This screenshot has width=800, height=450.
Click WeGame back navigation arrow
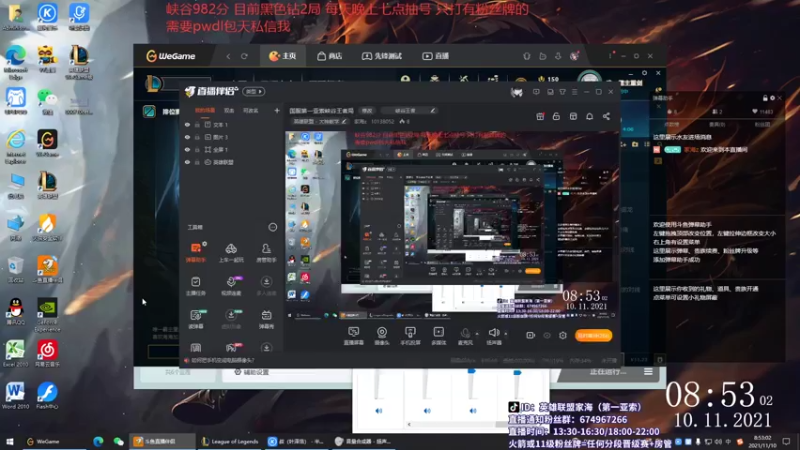[229, 56]
